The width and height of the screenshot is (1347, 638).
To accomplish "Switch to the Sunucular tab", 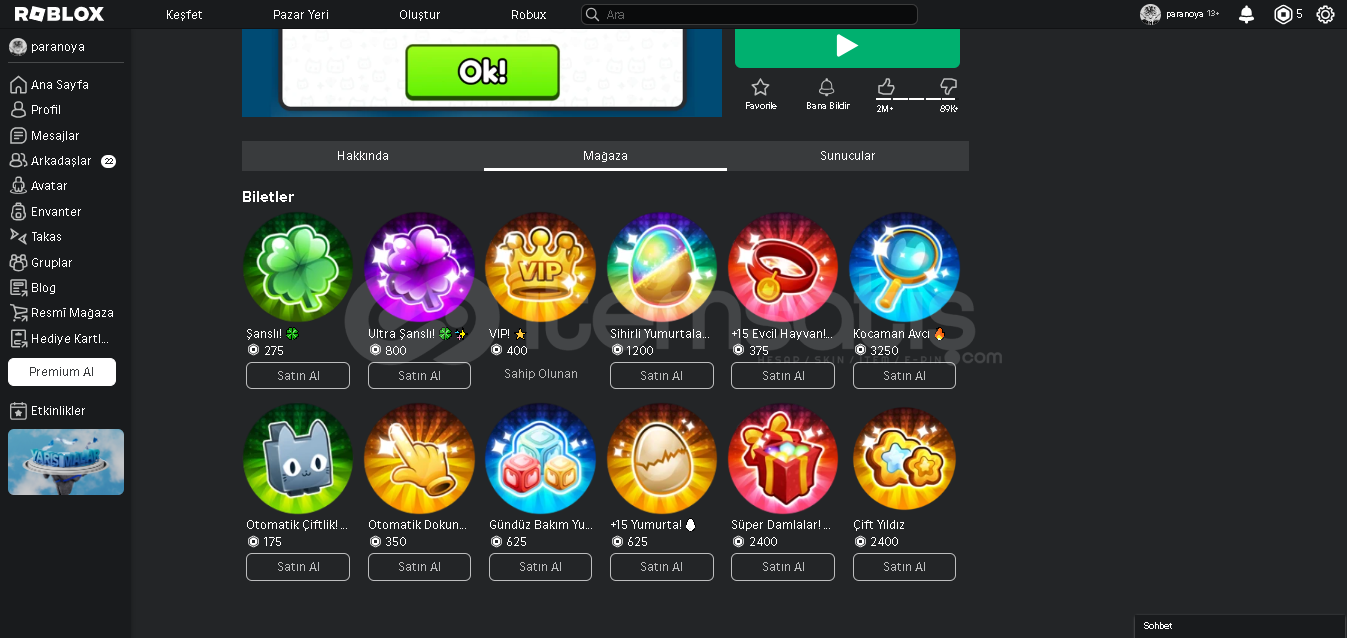I will pos(848,156).
